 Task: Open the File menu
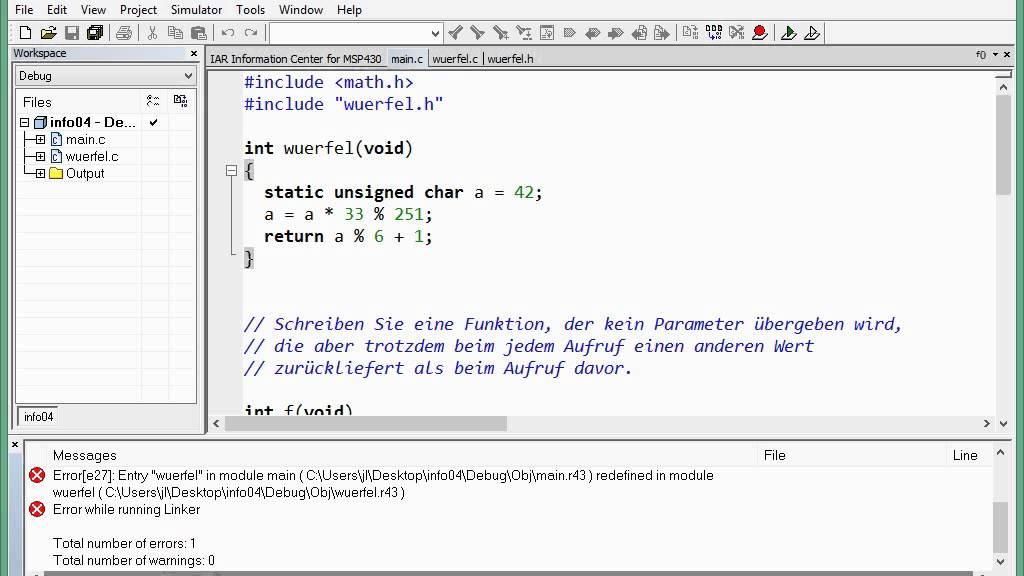pos(24,10)
